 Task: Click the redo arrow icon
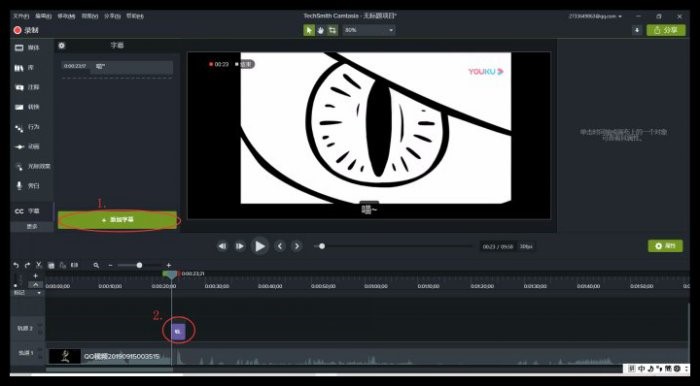[27, 265]
